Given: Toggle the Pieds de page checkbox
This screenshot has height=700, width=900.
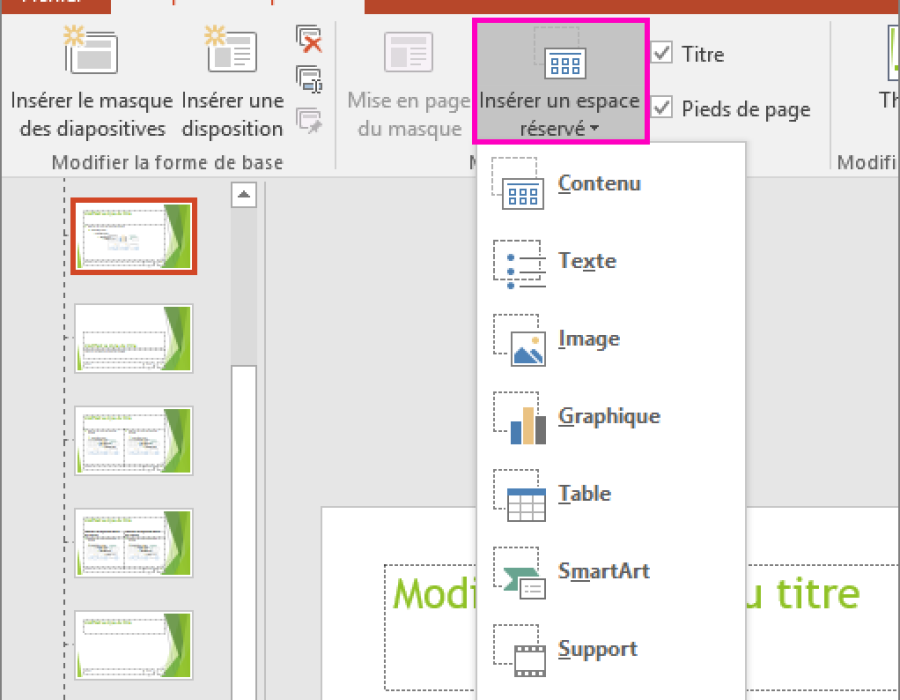Looking at the screenshot, I should coord(662,107).
